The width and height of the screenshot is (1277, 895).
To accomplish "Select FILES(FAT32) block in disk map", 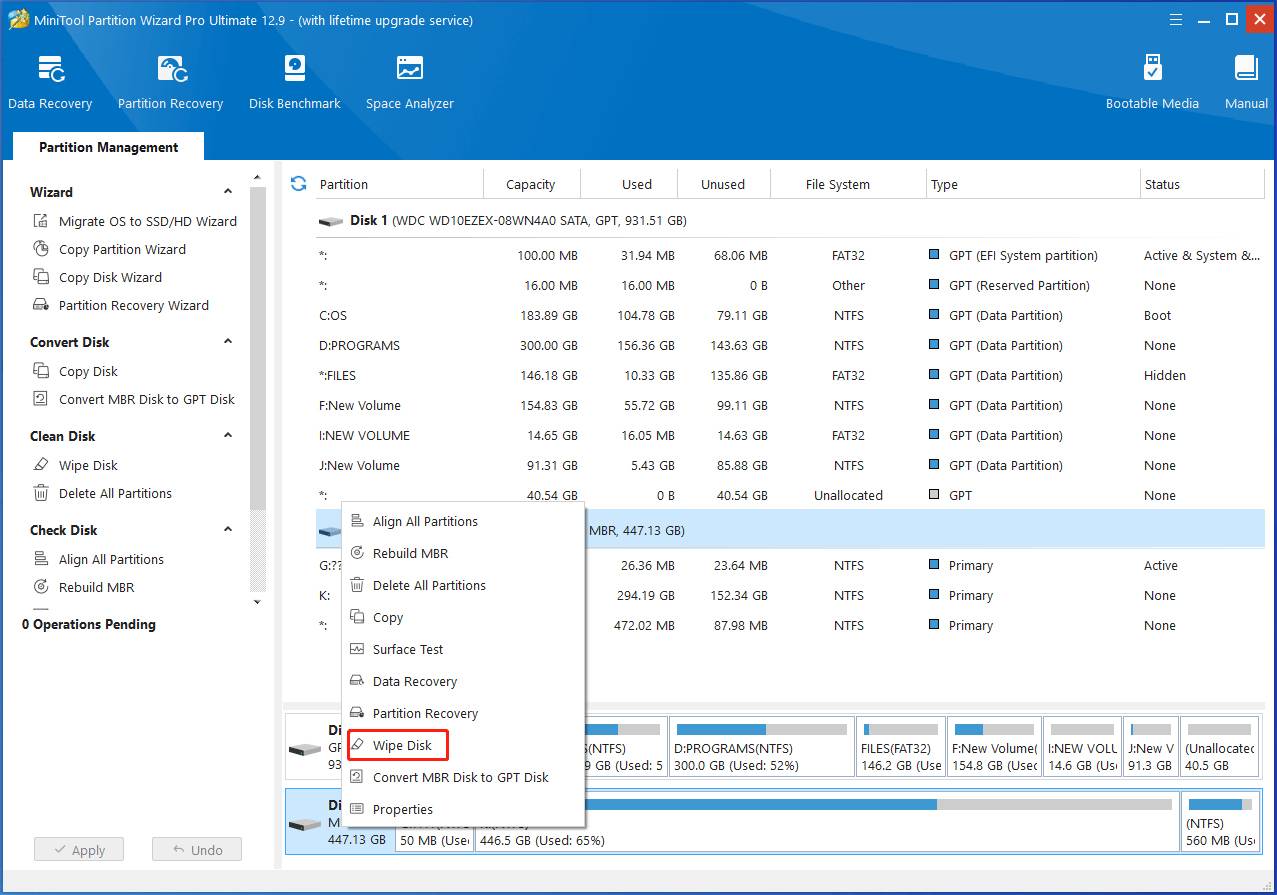I will 901,747.
